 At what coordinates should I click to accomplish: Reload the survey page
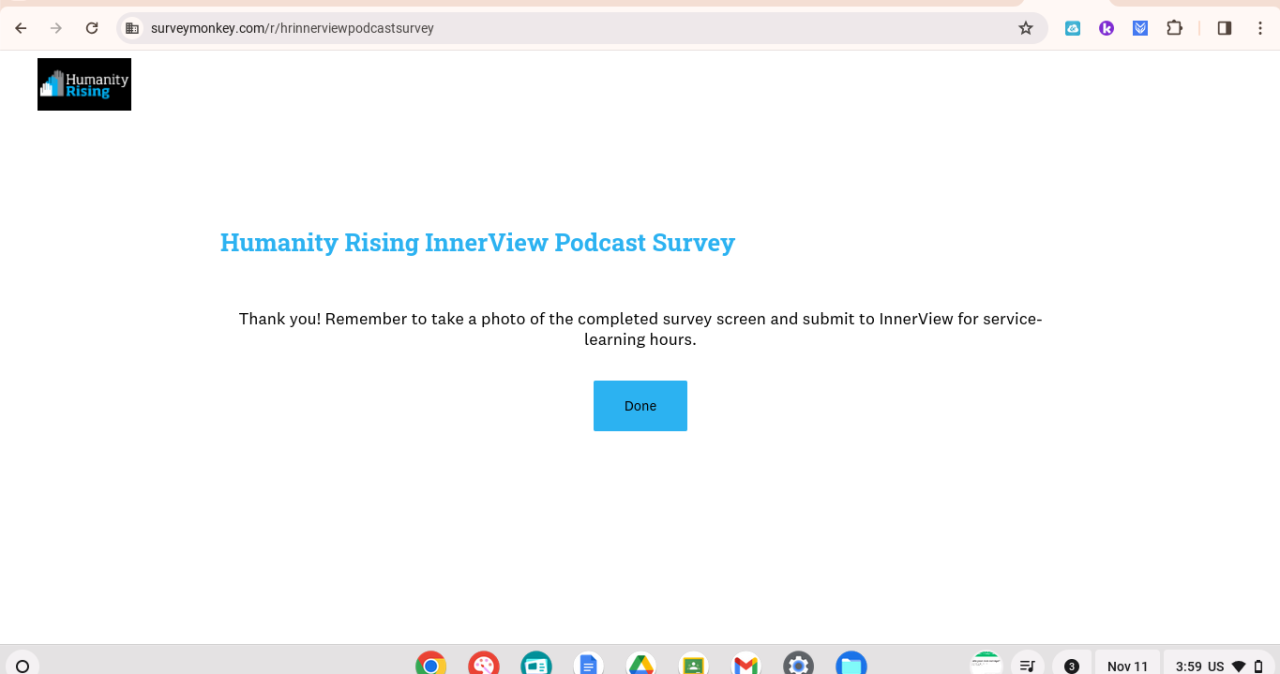(92, 28)
